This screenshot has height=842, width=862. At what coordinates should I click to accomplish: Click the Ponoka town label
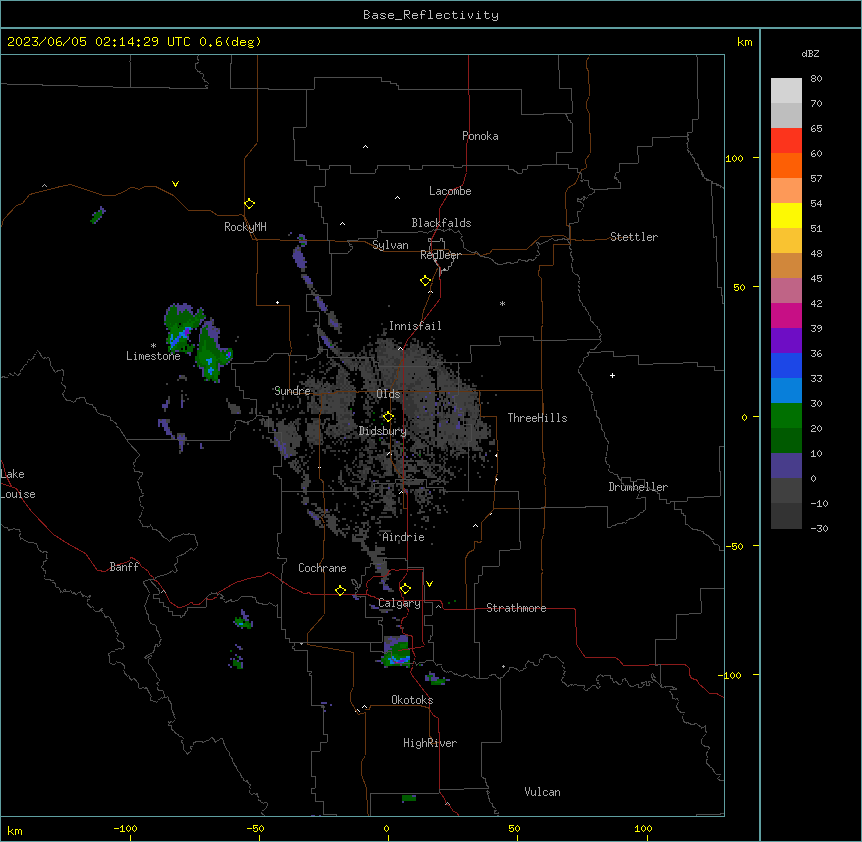pos(480,136)
